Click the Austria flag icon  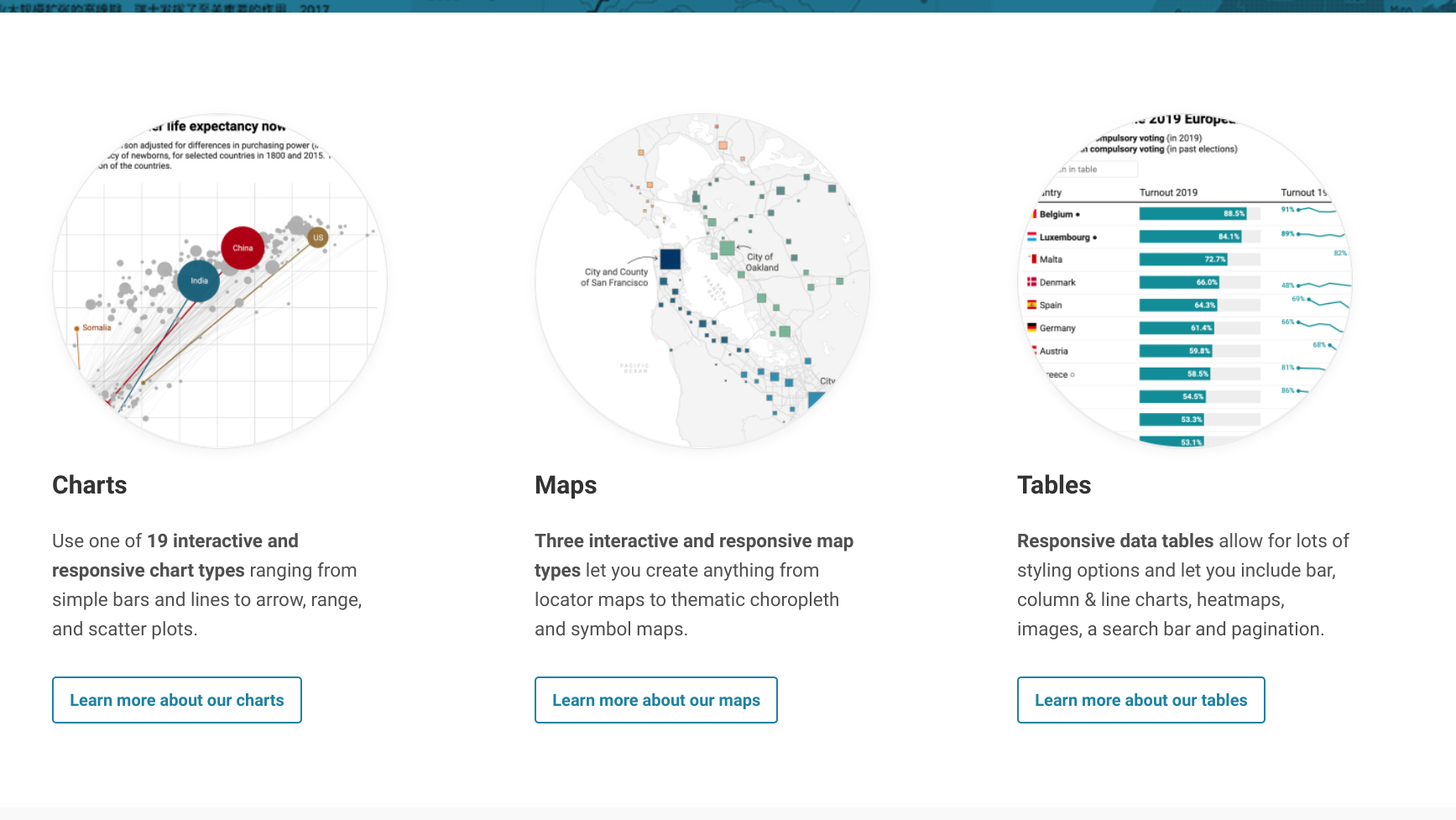click(1035, 351)
